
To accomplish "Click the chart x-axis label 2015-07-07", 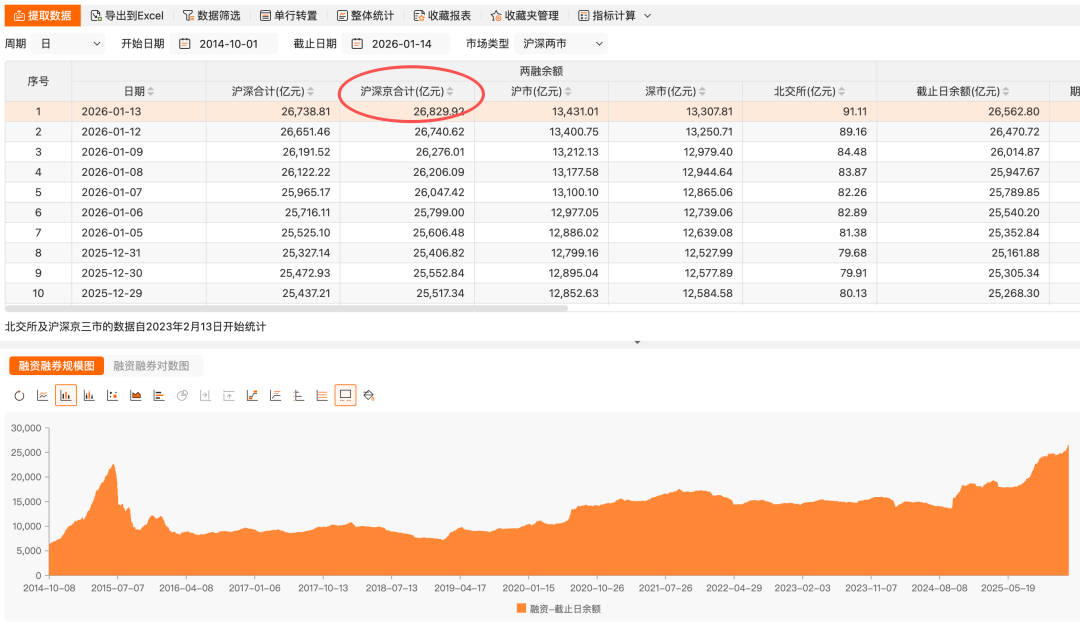I will click(118, 588).
